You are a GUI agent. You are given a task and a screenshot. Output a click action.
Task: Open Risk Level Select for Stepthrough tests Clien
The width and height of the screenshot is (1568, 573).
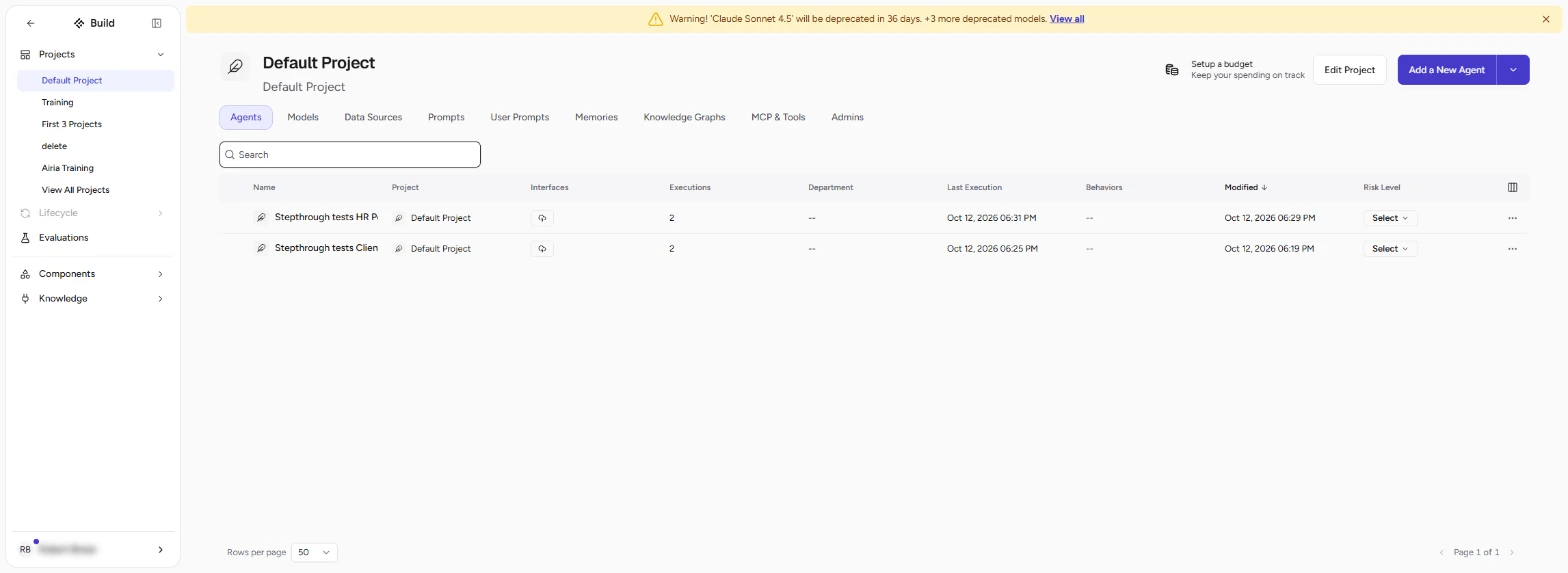(x=1390, y=249)
